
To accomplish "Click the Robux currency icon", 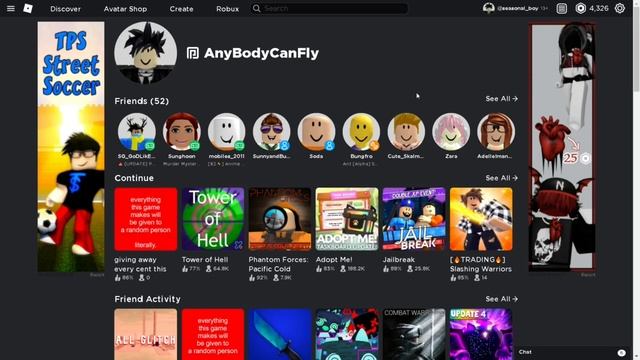I will pyautogui.click(x=580, y=8).
